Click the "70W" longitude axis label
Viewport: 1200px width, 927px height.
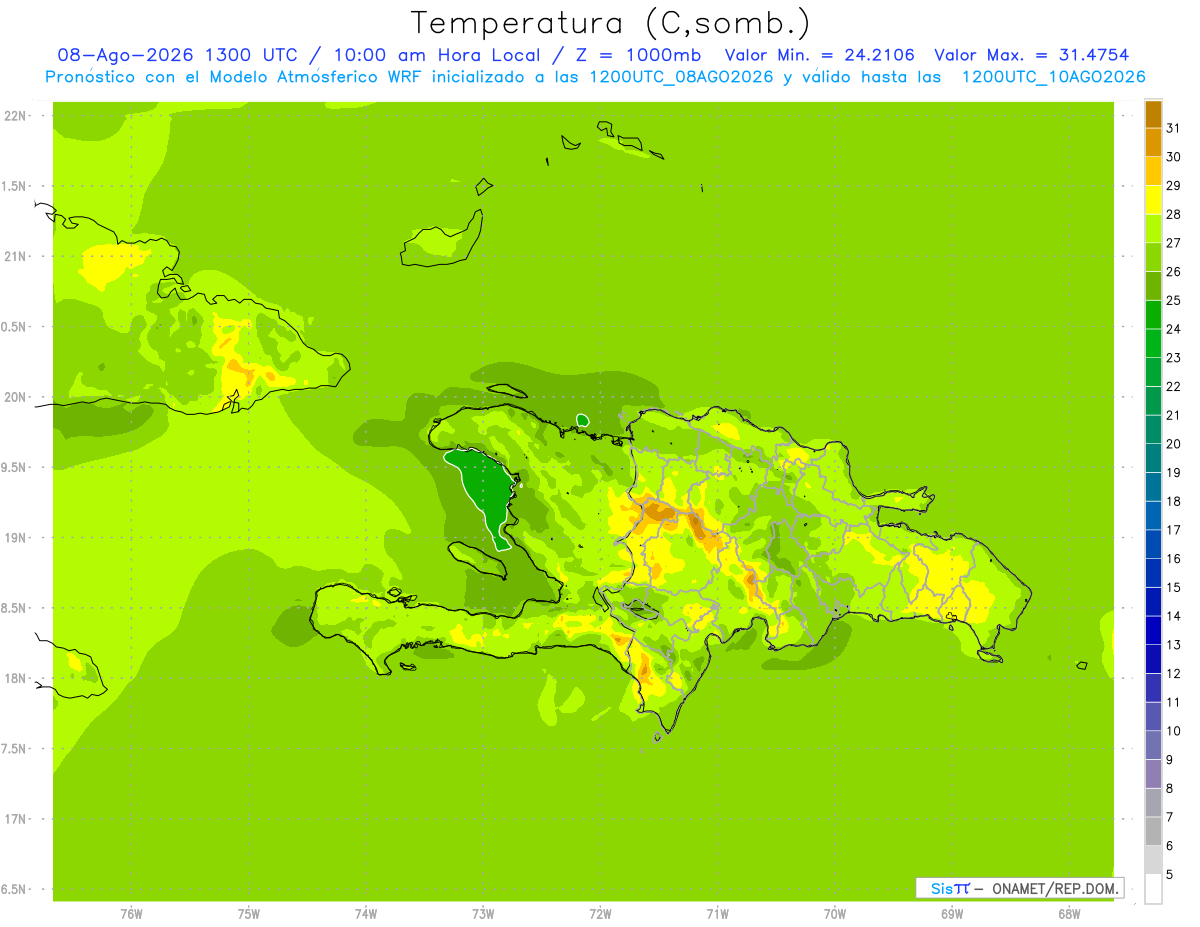coord(835,913)
